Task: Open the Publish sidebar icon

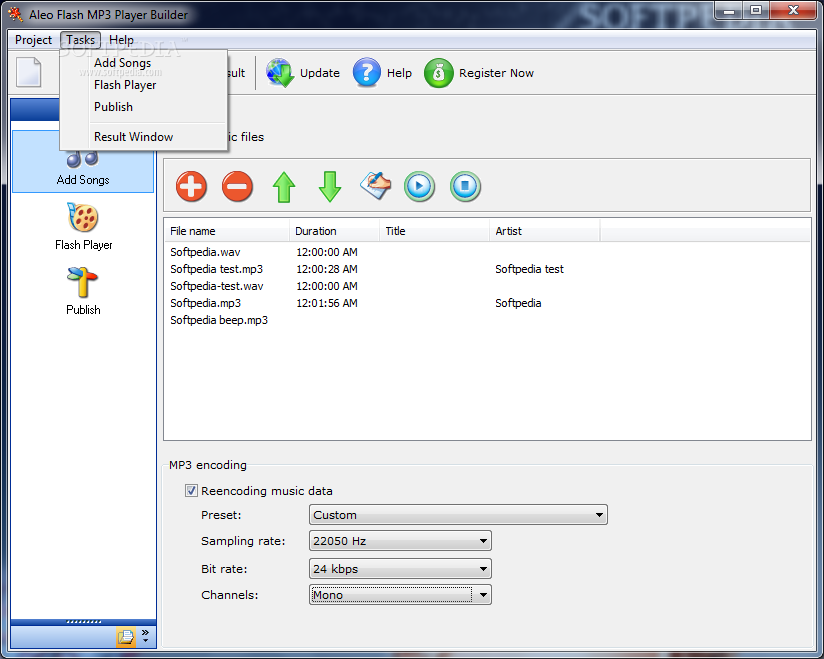Action: 83,282
